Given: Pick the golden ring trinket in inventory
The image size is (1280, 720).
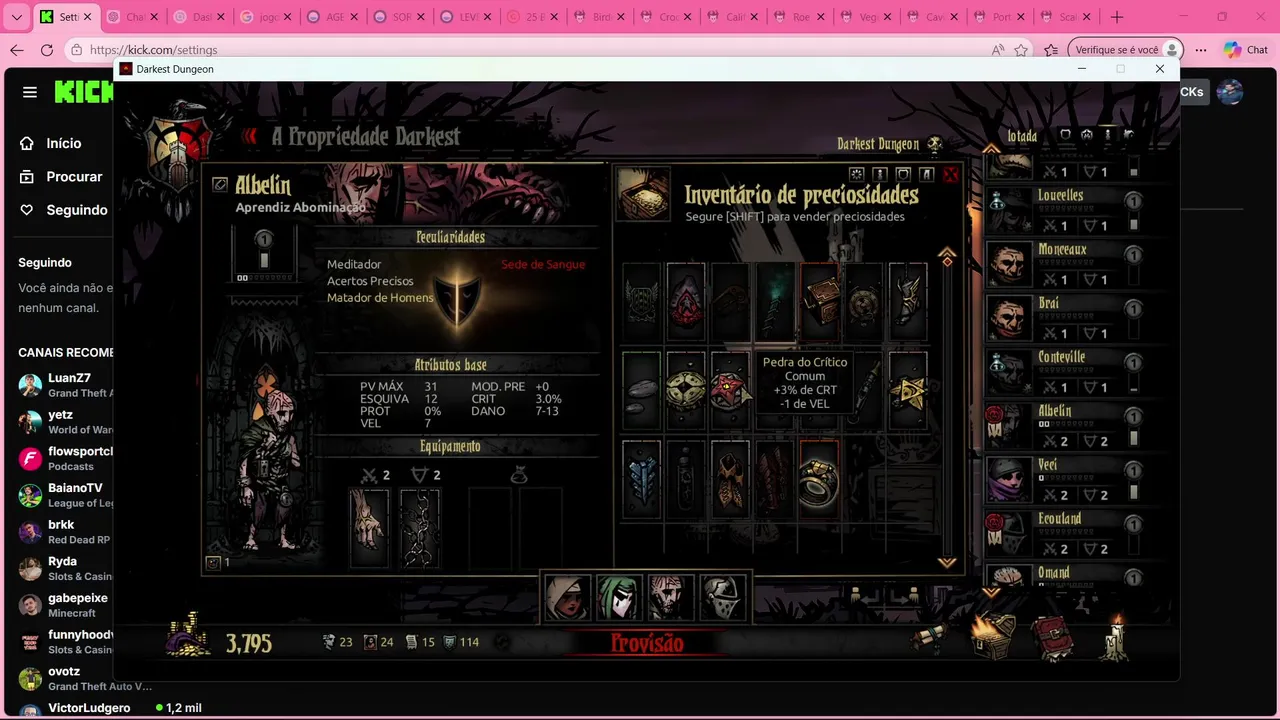Looking at the screenshot, I should (x=818, y=479).
